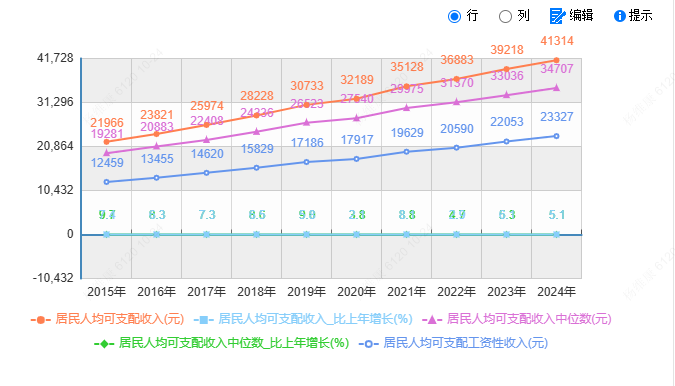The width and height of the screenshot is (675, 386).
Task: Select the 列 radio button
Action: (505, 16)
